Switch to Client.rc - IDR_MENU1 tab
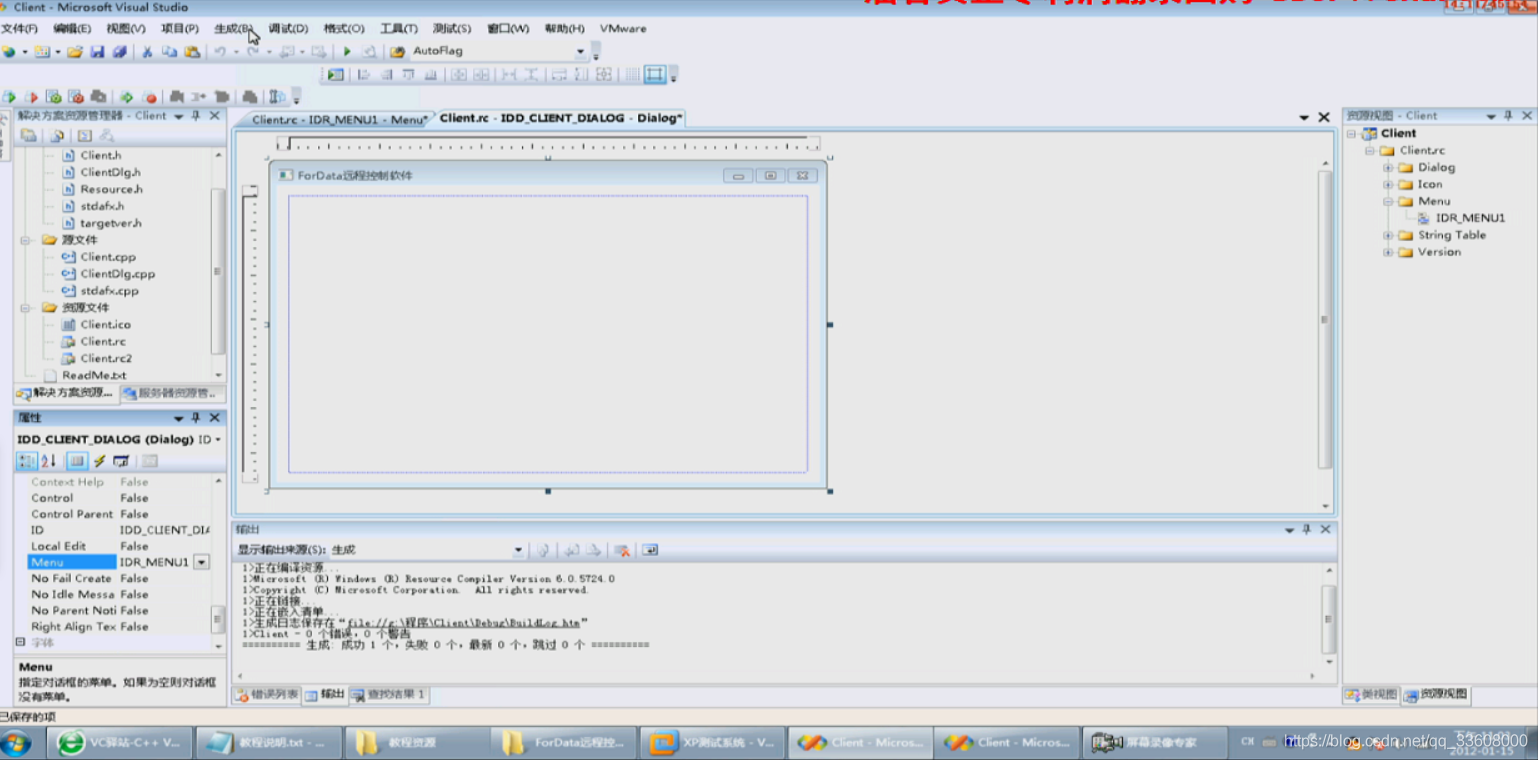 (x=338, y=119)
